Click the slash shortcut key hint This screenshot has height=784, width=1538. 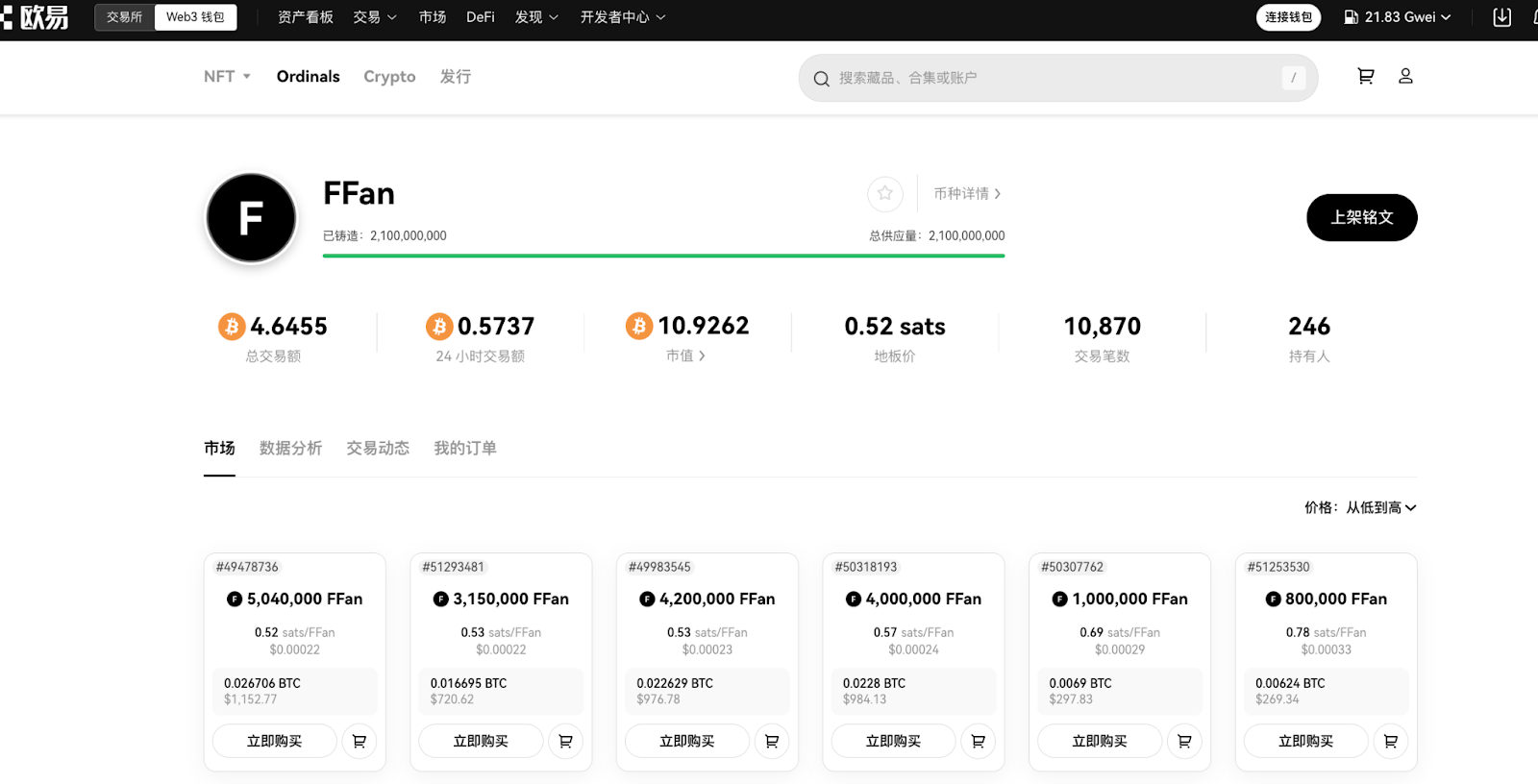(1293, 78)
